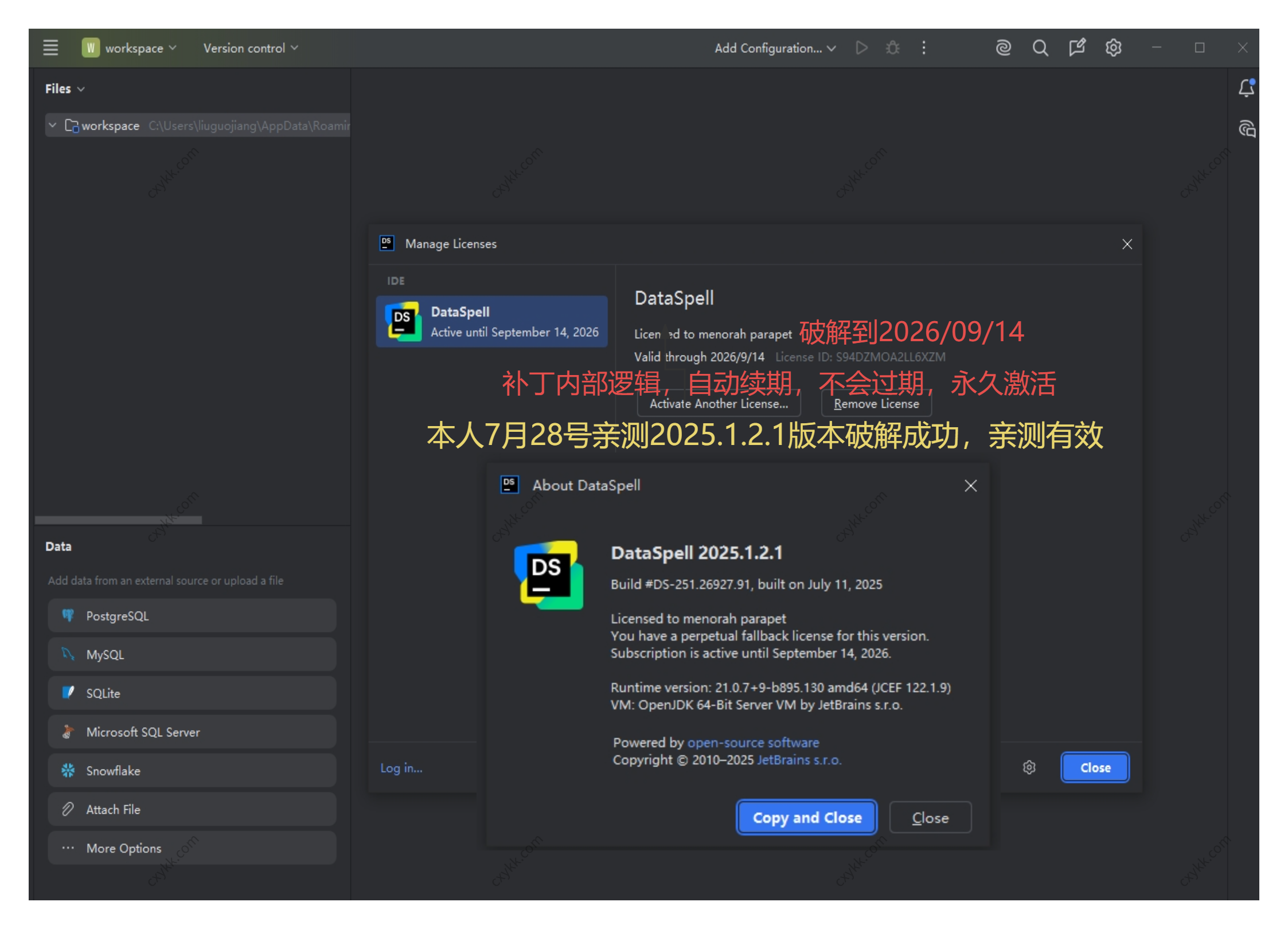Click the Snowflake icon
Image resolution: width=1288 pixels, height=929 pixels.
(68, 770)
